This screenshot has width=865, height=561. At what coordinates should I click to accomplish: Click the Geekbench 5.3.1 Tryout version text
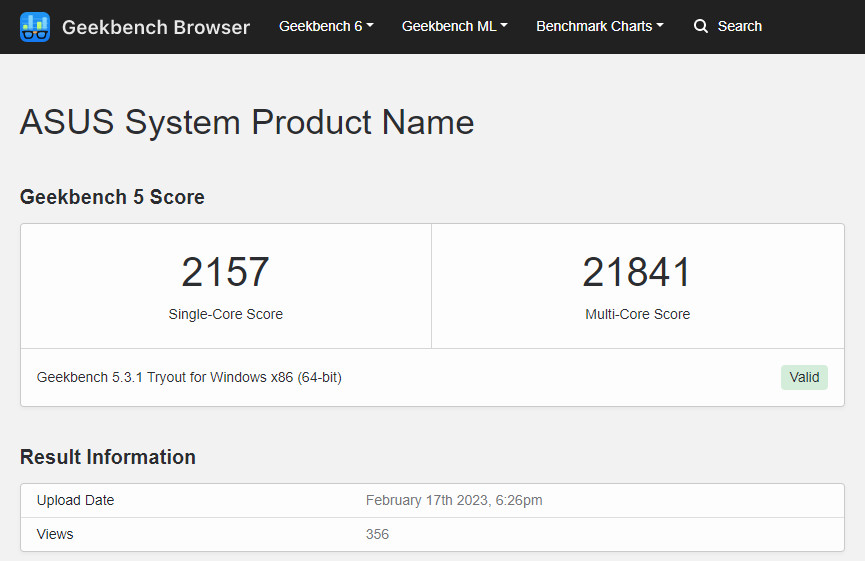189,377
